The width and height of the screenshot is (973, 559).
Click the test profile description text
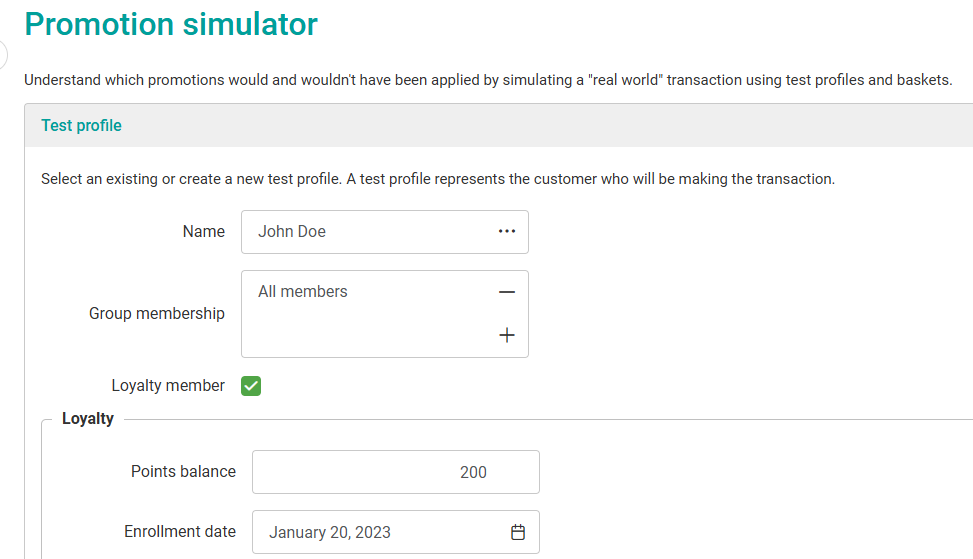(437, 180)
